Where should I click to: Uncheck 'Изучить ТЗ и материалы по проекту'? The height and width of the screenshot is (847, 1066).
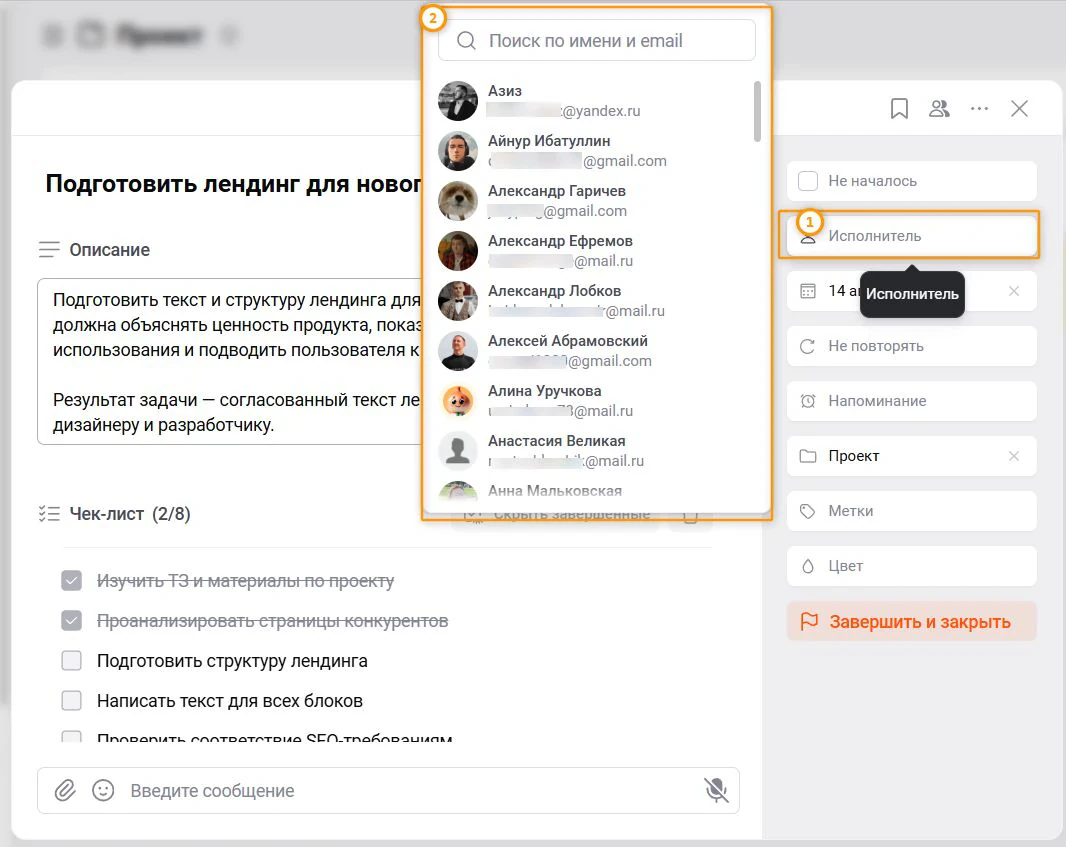click(x=71, y=581)
